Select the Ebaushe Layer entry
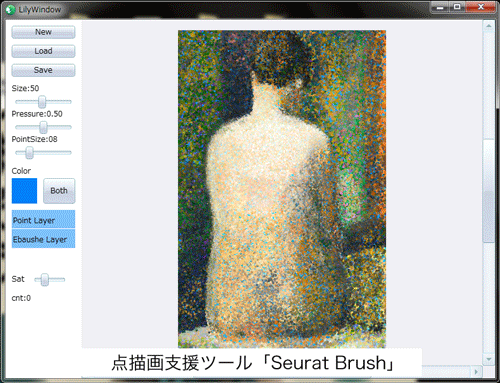Screen dimensions: 500x383 (x=43, y=239)
